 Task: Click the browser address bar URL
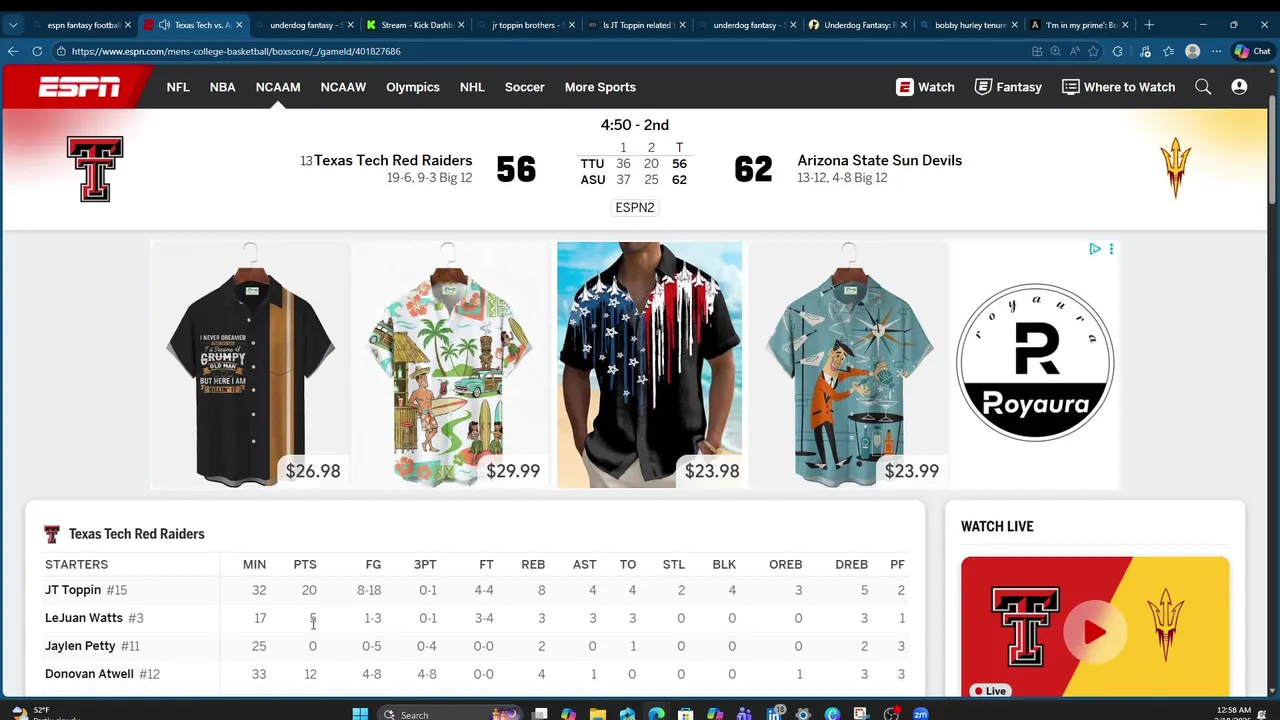tap(236, 51)
